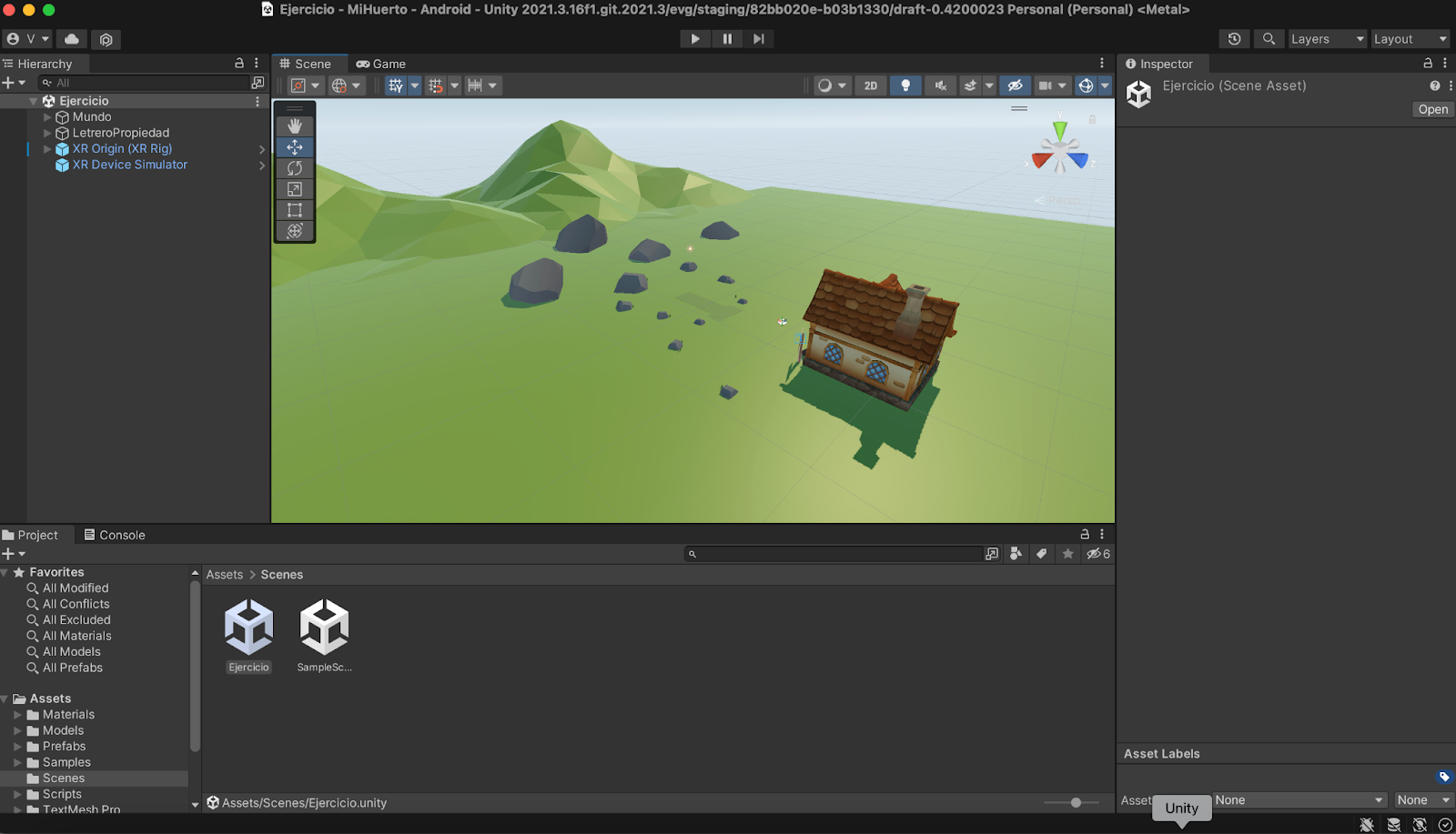Expand Mundo in Hierarchy
Viewport: 1456px width, 834px height.
click(47, 117)
